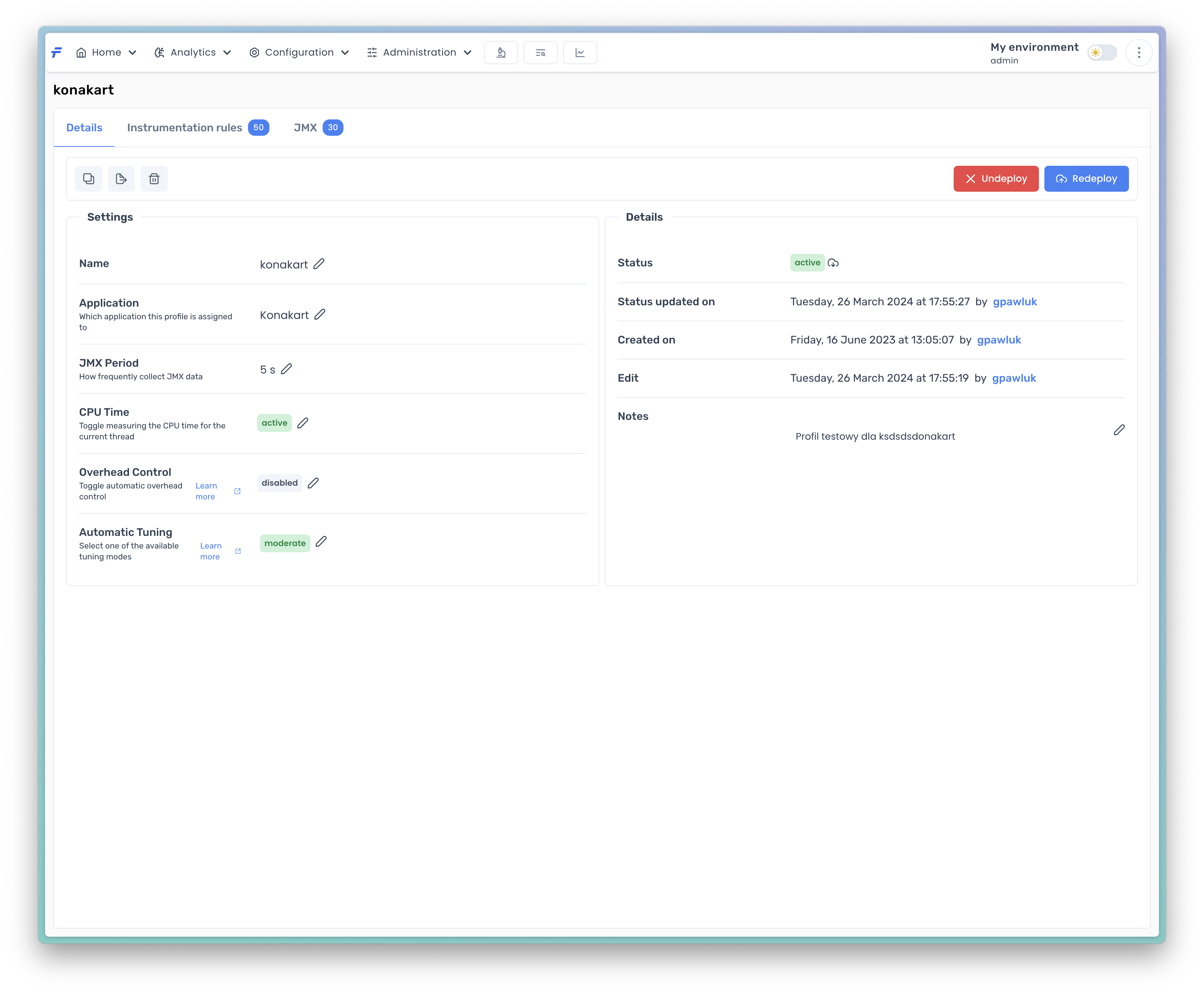Toggle the light/dark theme switch
1204x994 pixels.
pyautogui.click(x=1102, y=53)
